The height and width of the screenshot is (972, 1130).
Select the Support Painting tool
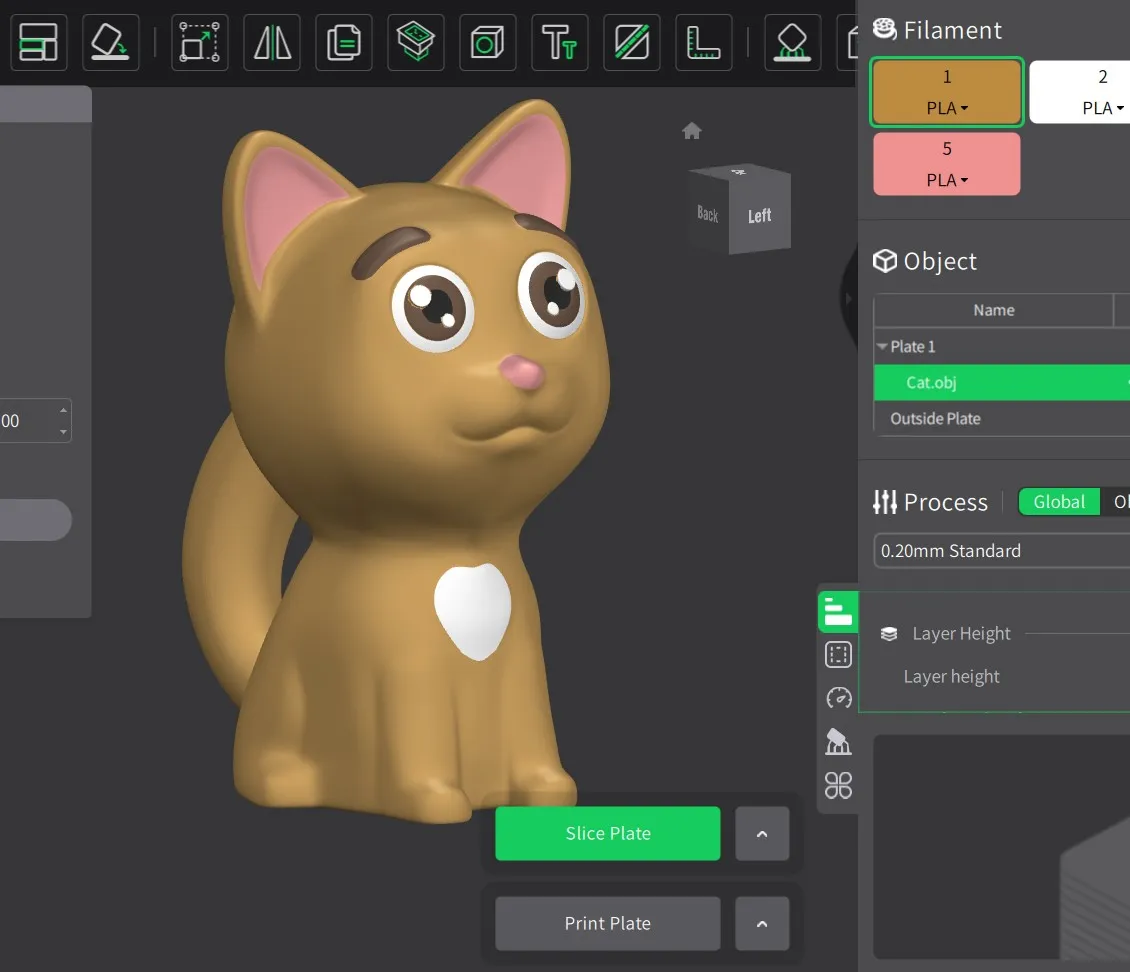click(x=792, y=42)
